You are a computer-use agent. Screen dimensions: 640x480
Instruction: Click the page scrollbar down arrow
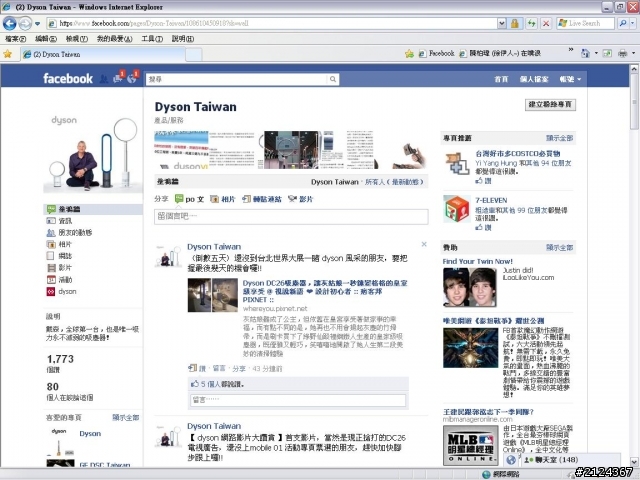click(634, 462)
